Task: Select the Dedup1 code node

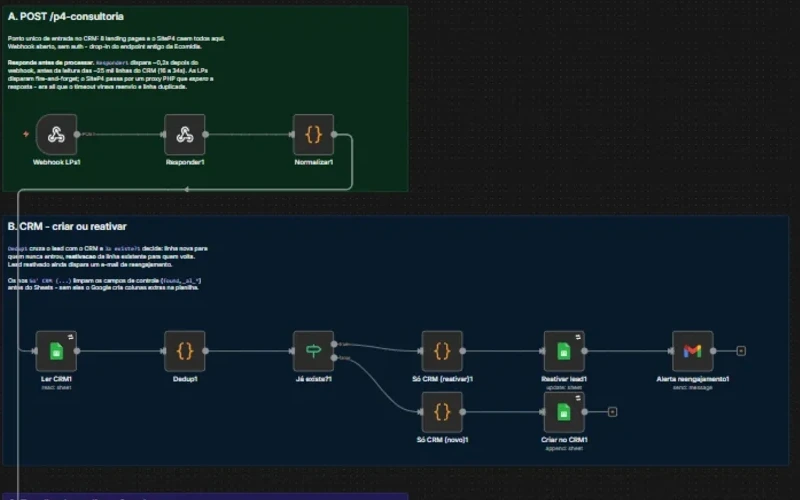Action: coord(185,351)
